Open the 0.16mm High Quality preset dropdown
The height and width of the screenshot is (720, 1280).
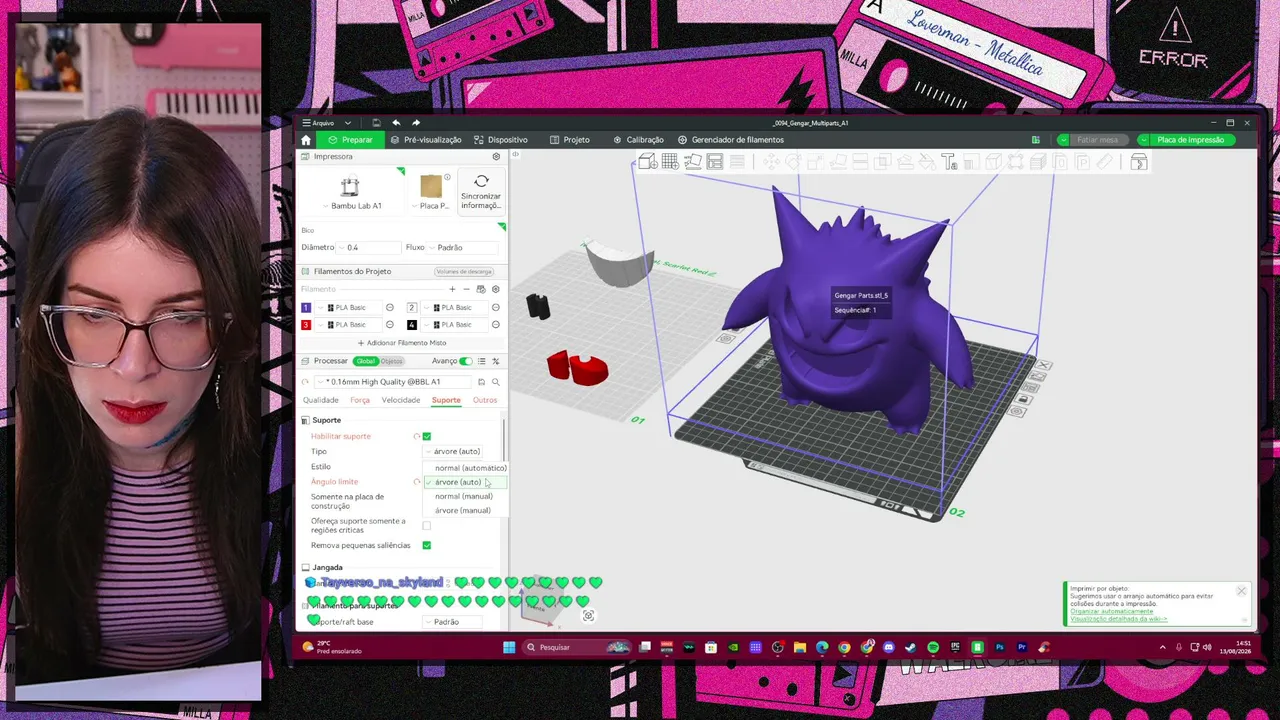pos(394,382)
